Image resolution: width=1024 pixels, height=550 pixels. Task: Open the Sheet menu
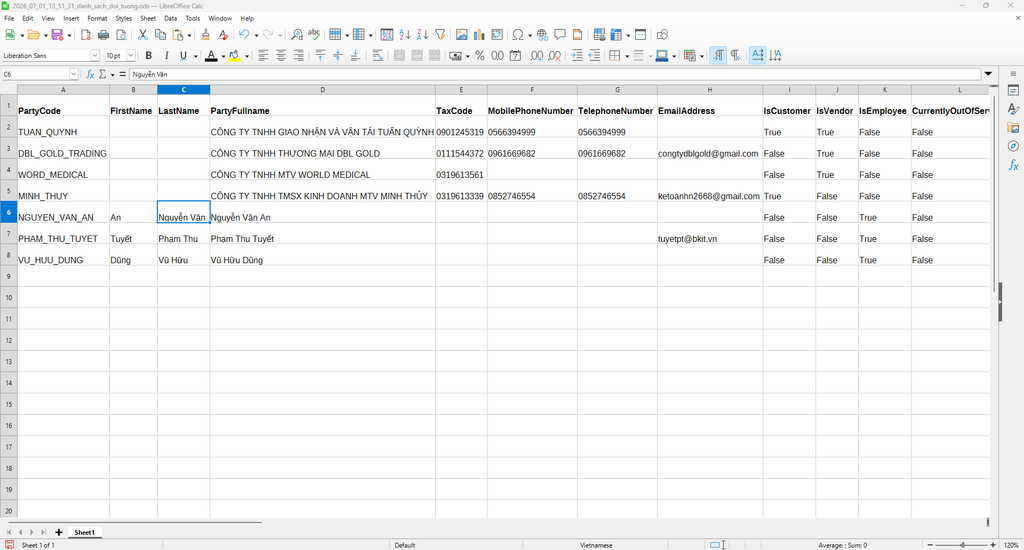148,18
